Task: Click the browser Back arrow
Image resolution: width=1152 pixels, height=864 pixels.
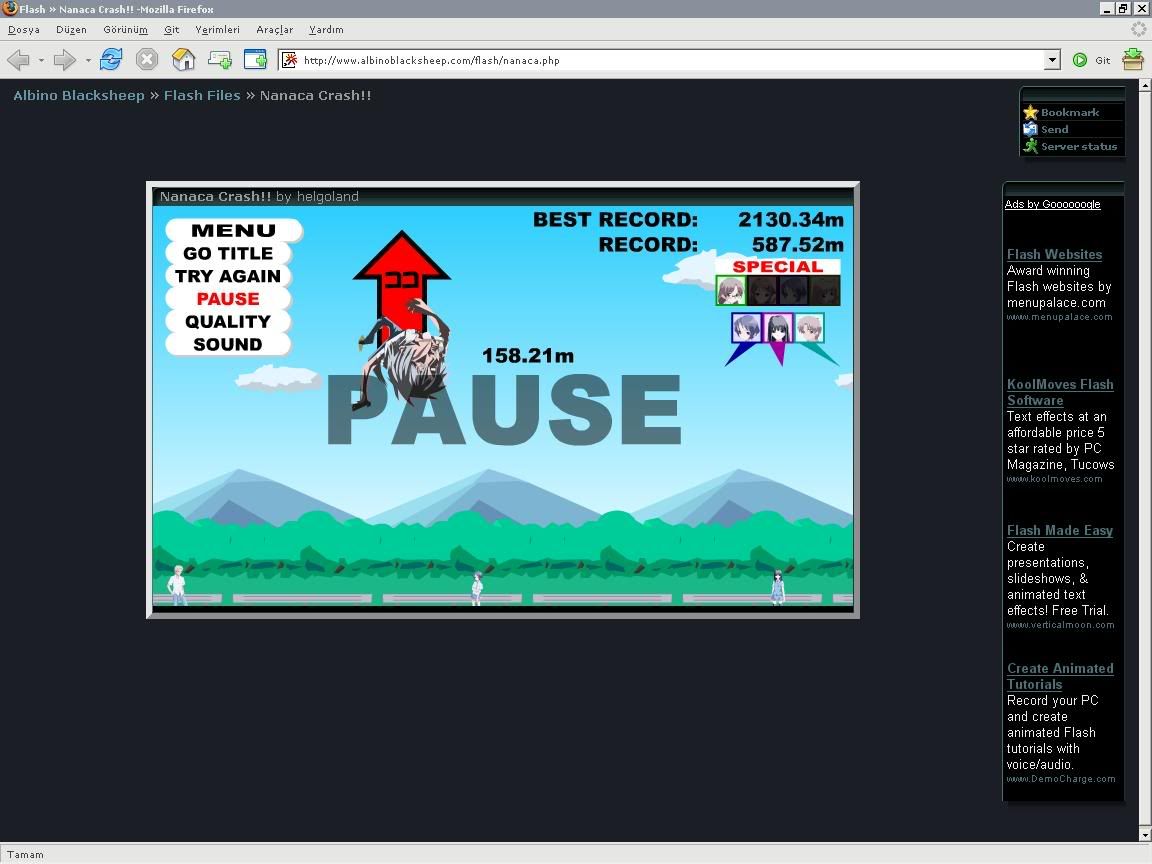Action: click(x=18, y=60)
